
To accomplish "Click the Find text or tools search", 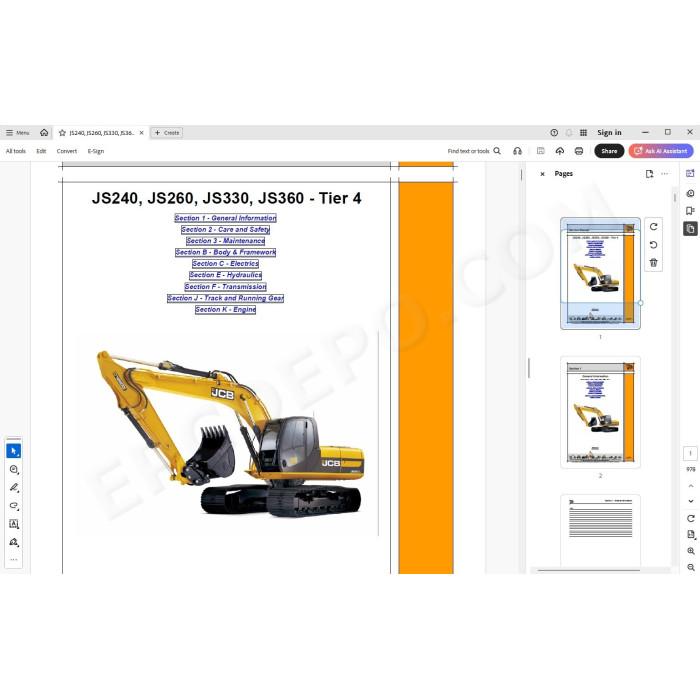I will [474, 151].
